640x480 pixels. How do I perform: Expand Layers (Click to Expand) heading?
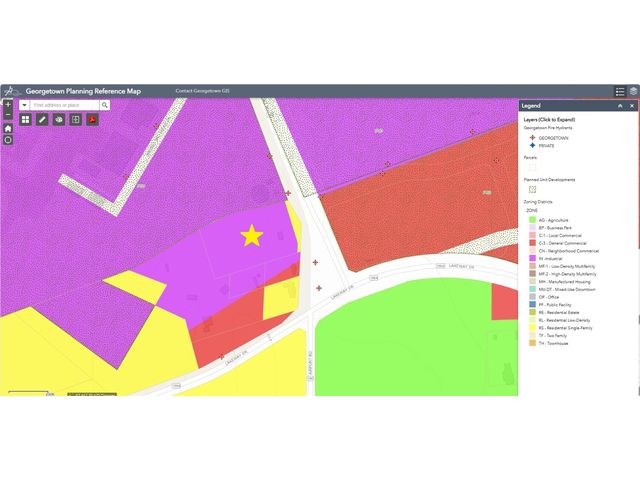550,118
